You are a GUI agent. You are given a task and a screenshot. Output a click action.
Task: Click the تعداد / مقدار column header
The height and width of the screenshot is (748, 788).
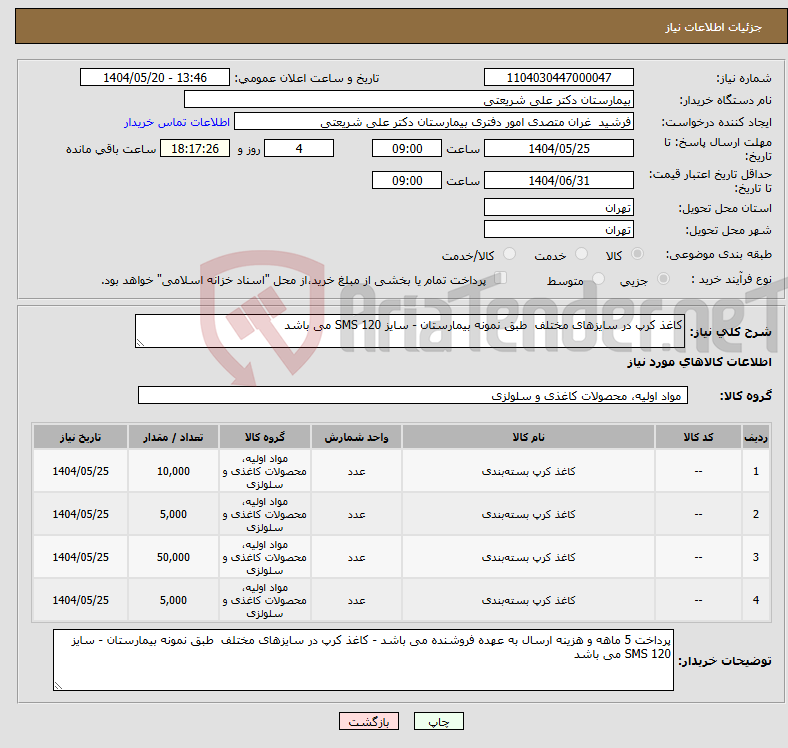(173, 437)
